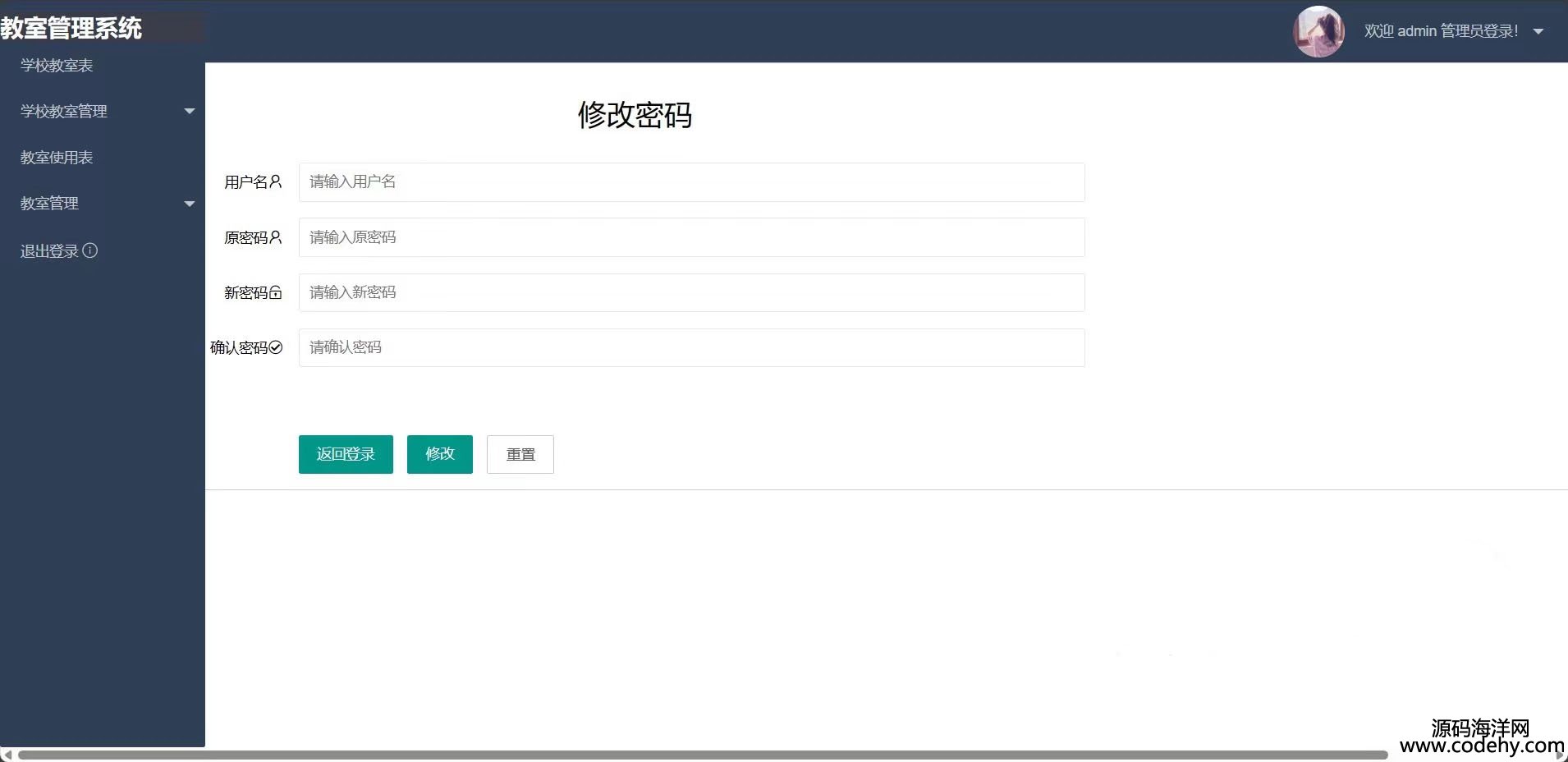1568x762 pixels.
Task: Clear the form with 重置 button
Action: click(x=520, y=454)
